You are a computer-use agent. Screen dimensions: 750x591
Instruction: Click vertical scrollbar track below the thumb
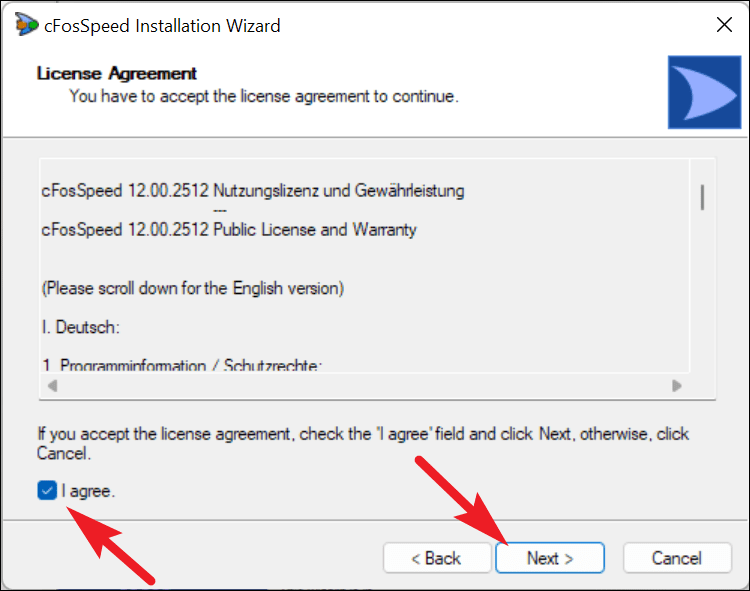(702, 292)
